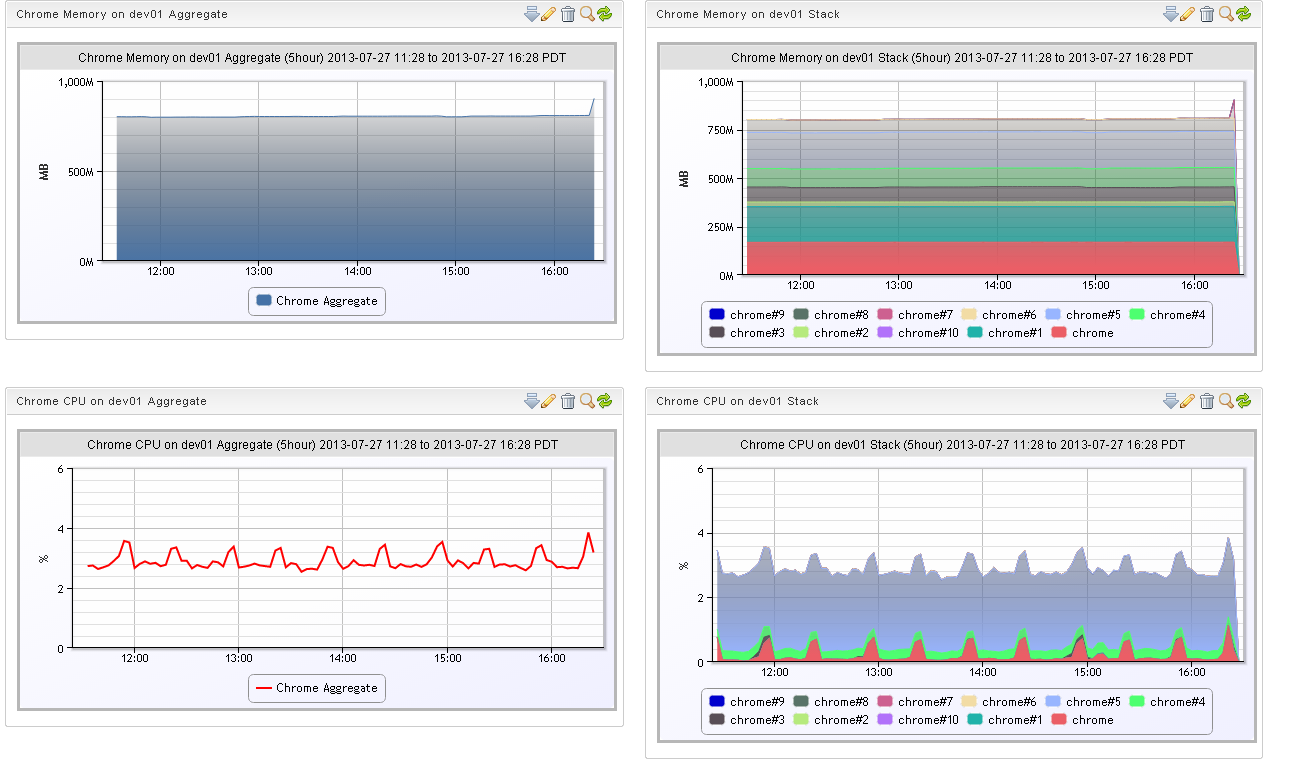1292x772 pixels.
Task: Select chrome#8 label in CPU Stack legend
Action: pos(841,702)
